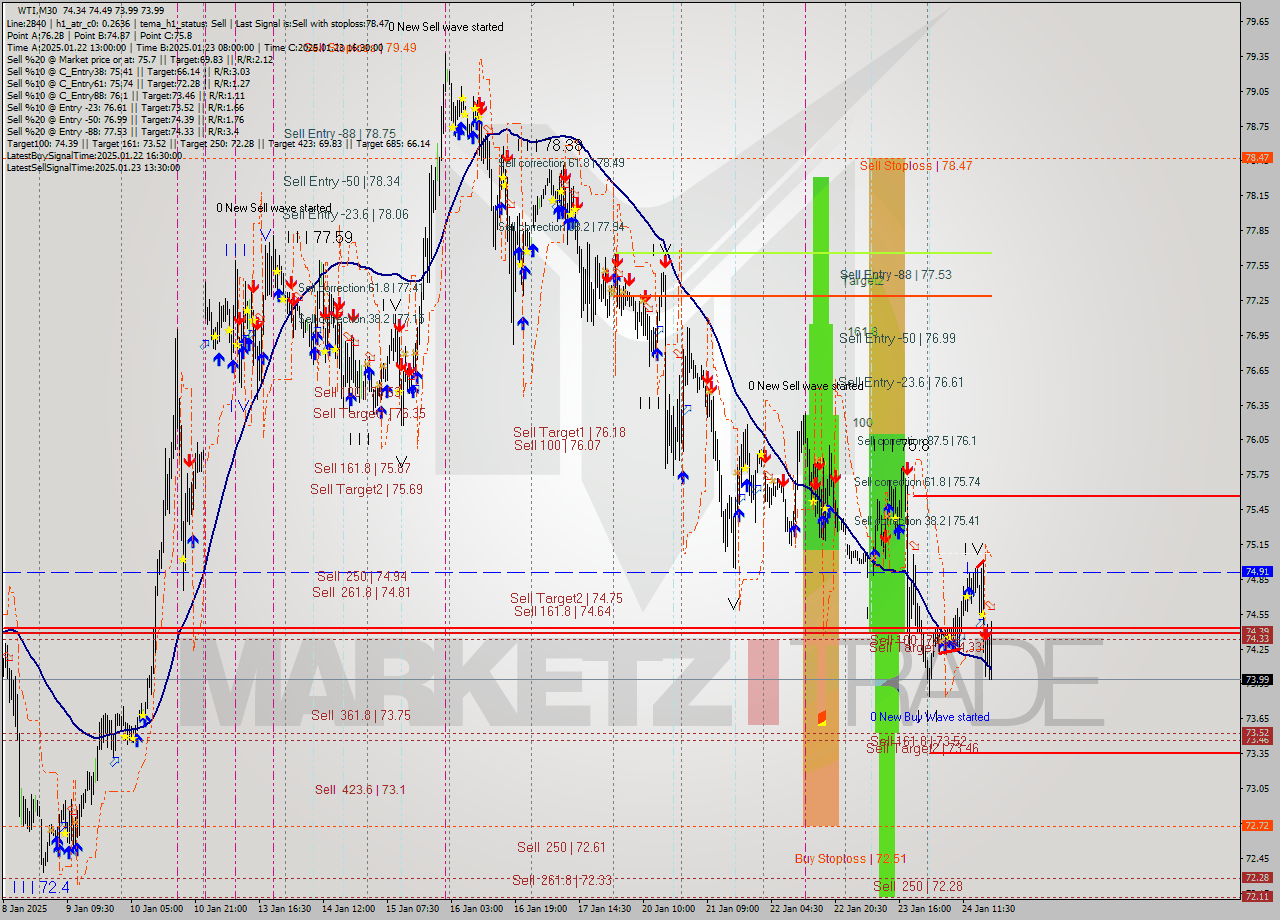
Task: Click the 'Sell 250 | 74.94' label
Action: pyautogui.click(x=361, y=576)
